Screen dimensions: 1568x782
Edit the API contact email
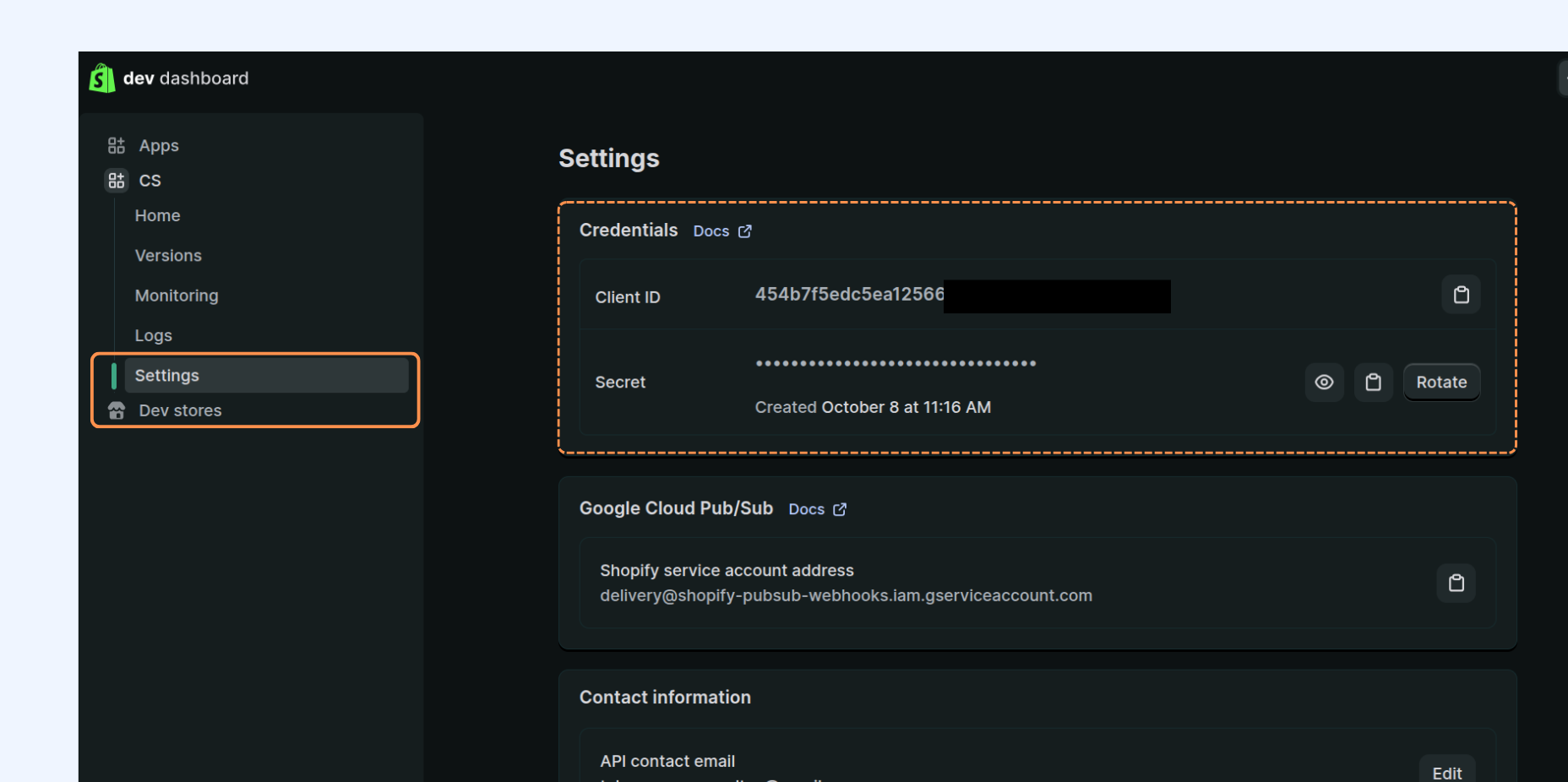tap(1447, 772)
